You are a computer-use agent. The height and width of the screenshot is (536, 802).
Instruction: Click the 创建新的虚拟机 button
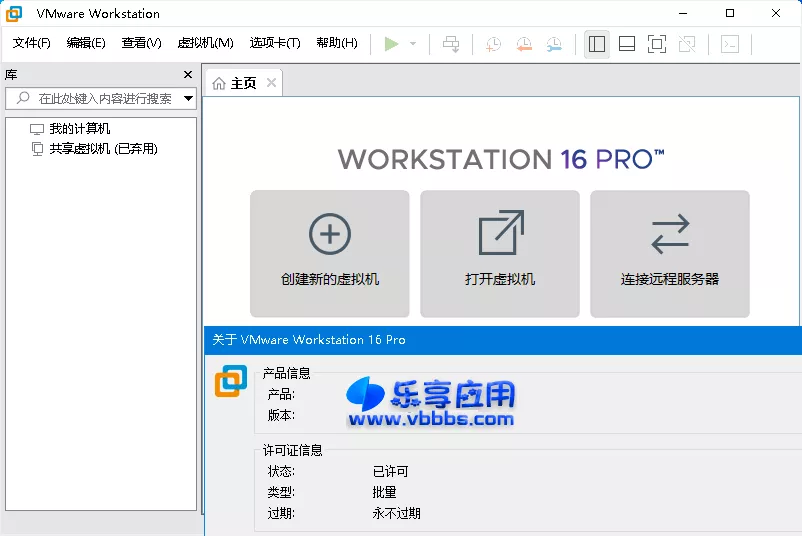[330, 254]
